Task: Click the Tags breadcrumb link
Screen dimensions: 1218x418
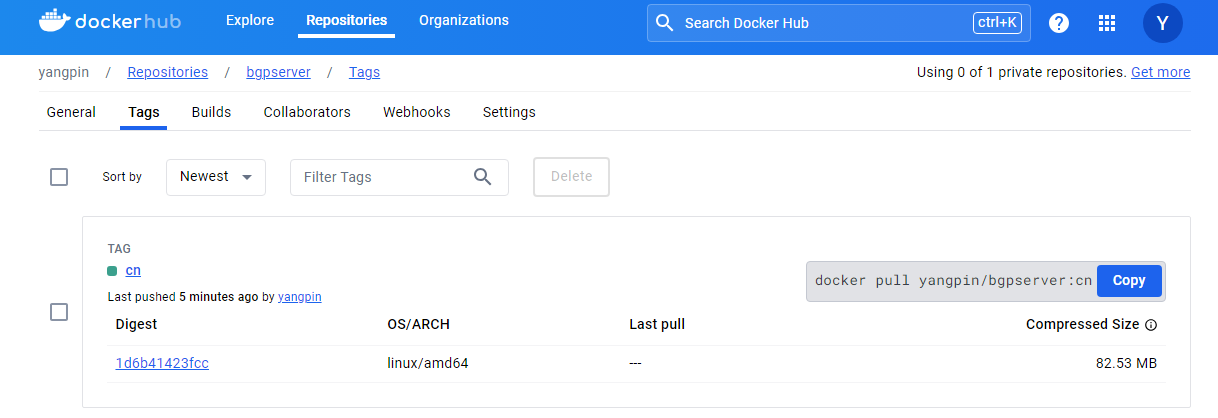Action: click(364, 72)
